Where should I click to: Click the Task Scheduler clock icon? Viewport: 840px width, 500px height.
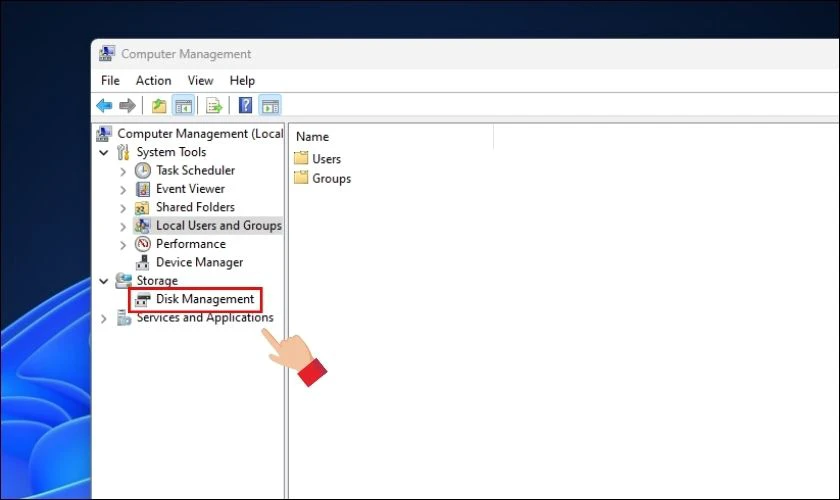[142, 170]
